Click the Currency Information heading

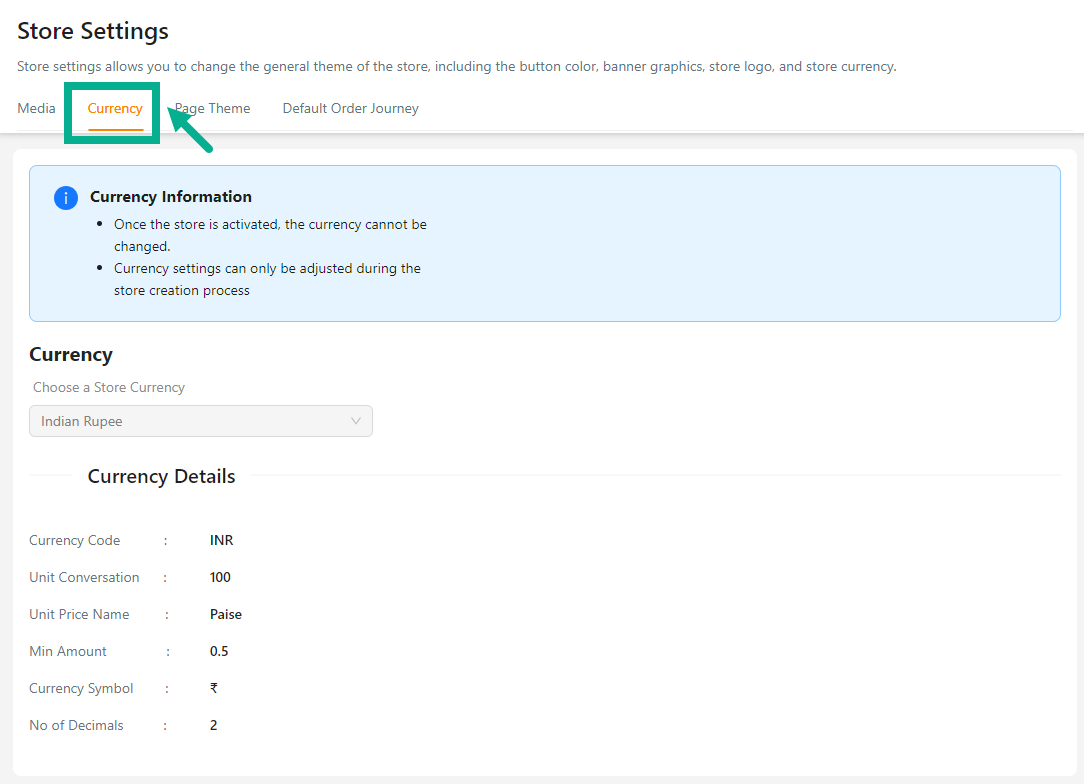(171, 197)
